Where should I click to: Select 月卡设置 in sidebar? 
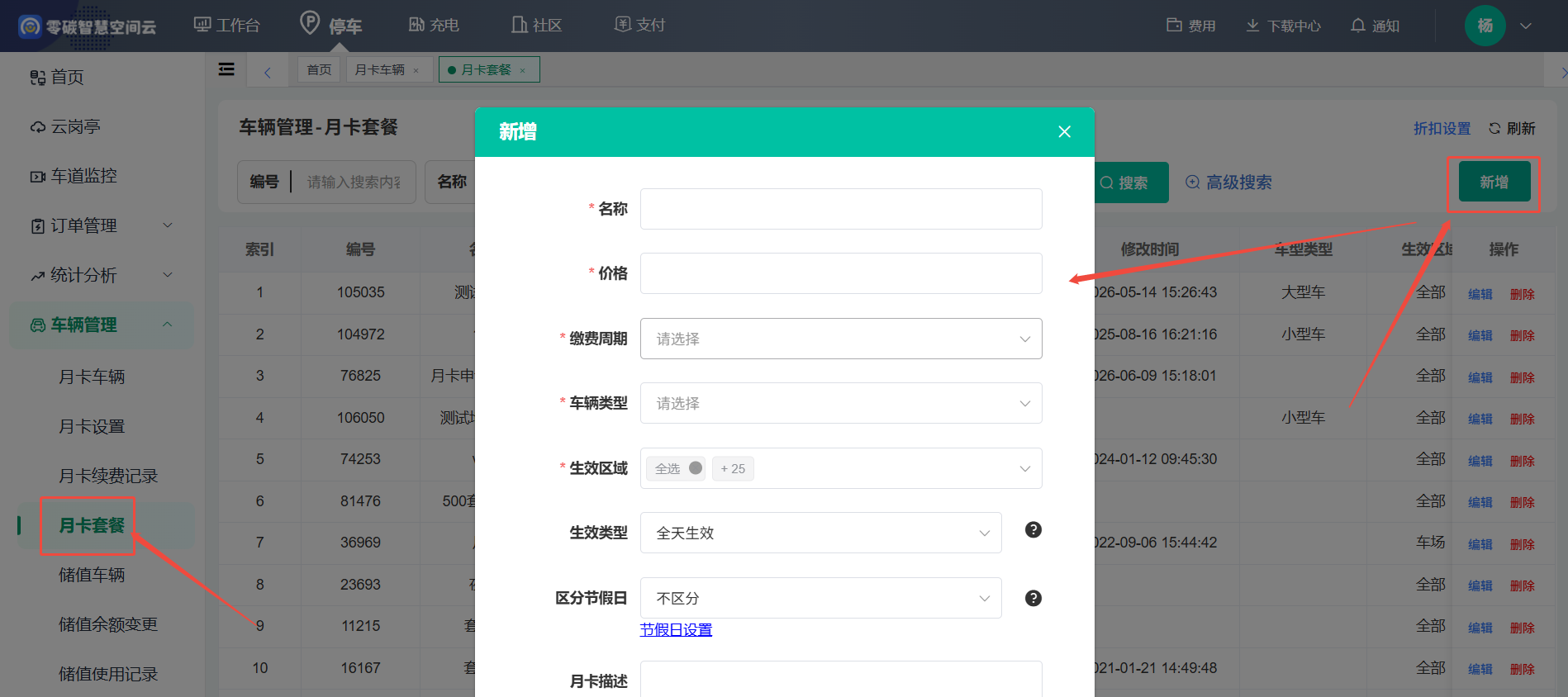click(x=92, y=426)
